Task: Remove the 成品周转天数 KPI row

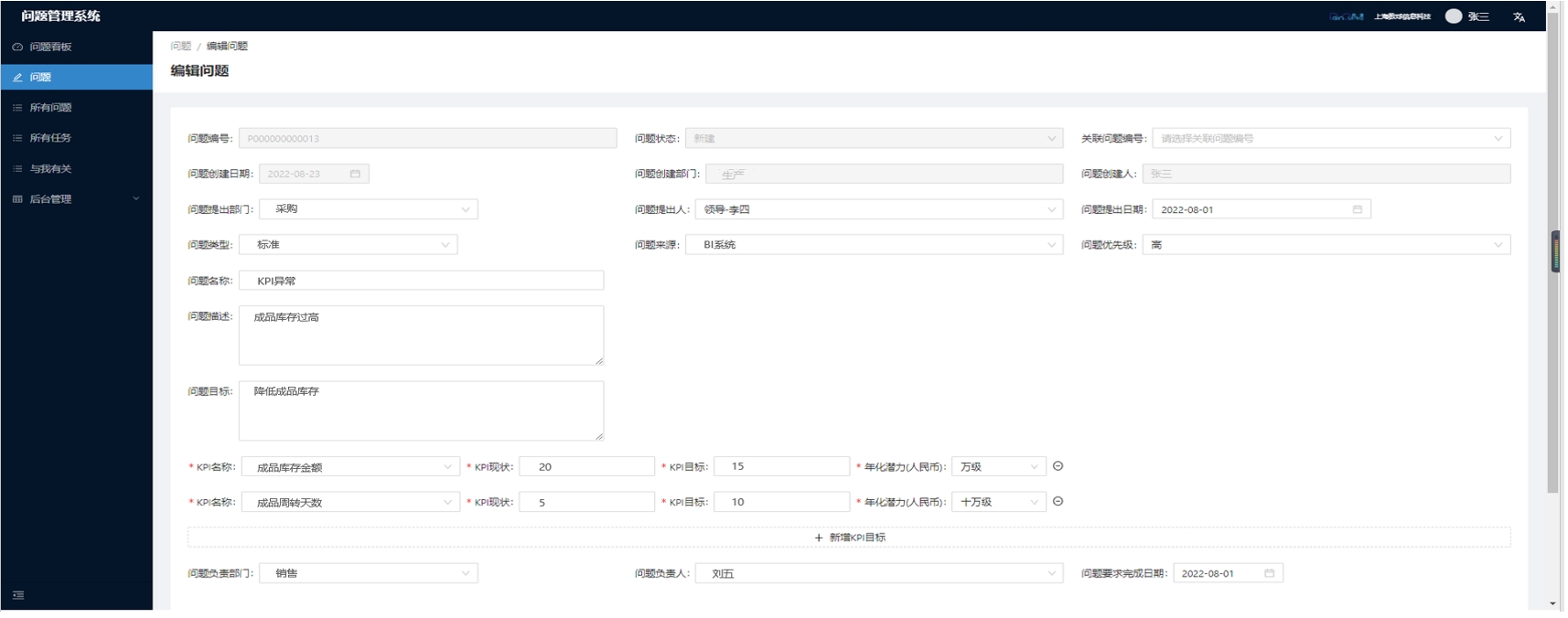Action: tap(1058, 502)
